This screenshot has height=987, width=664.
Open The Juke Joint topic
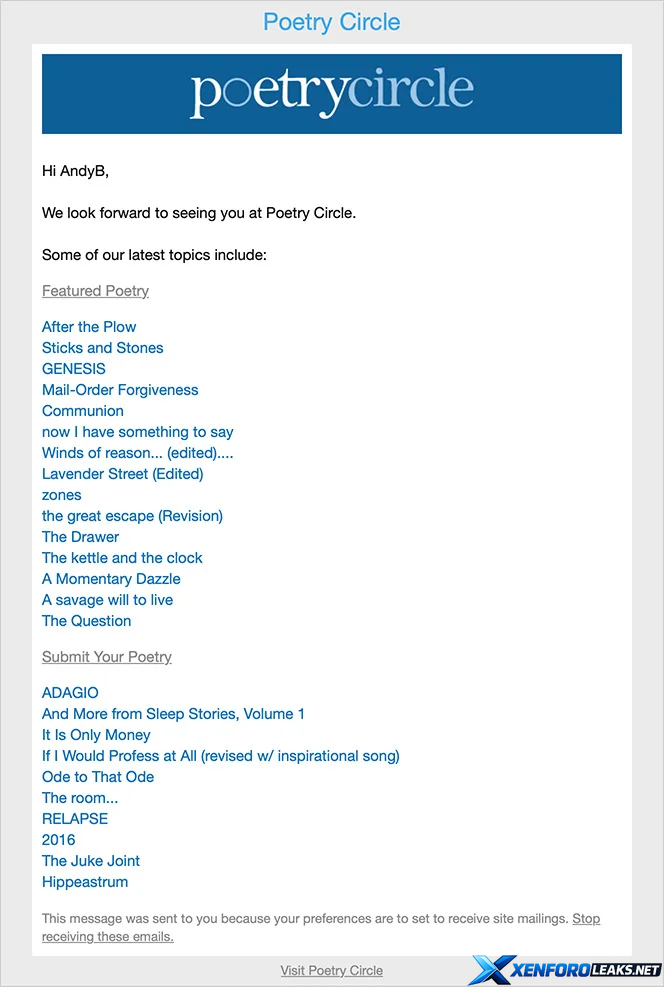click(91, 861)
